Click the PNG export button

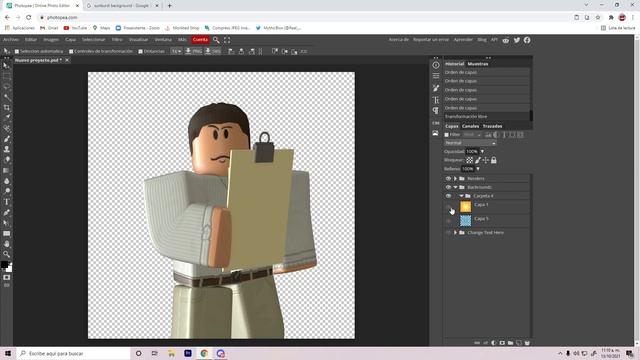[x=193, y=51]
